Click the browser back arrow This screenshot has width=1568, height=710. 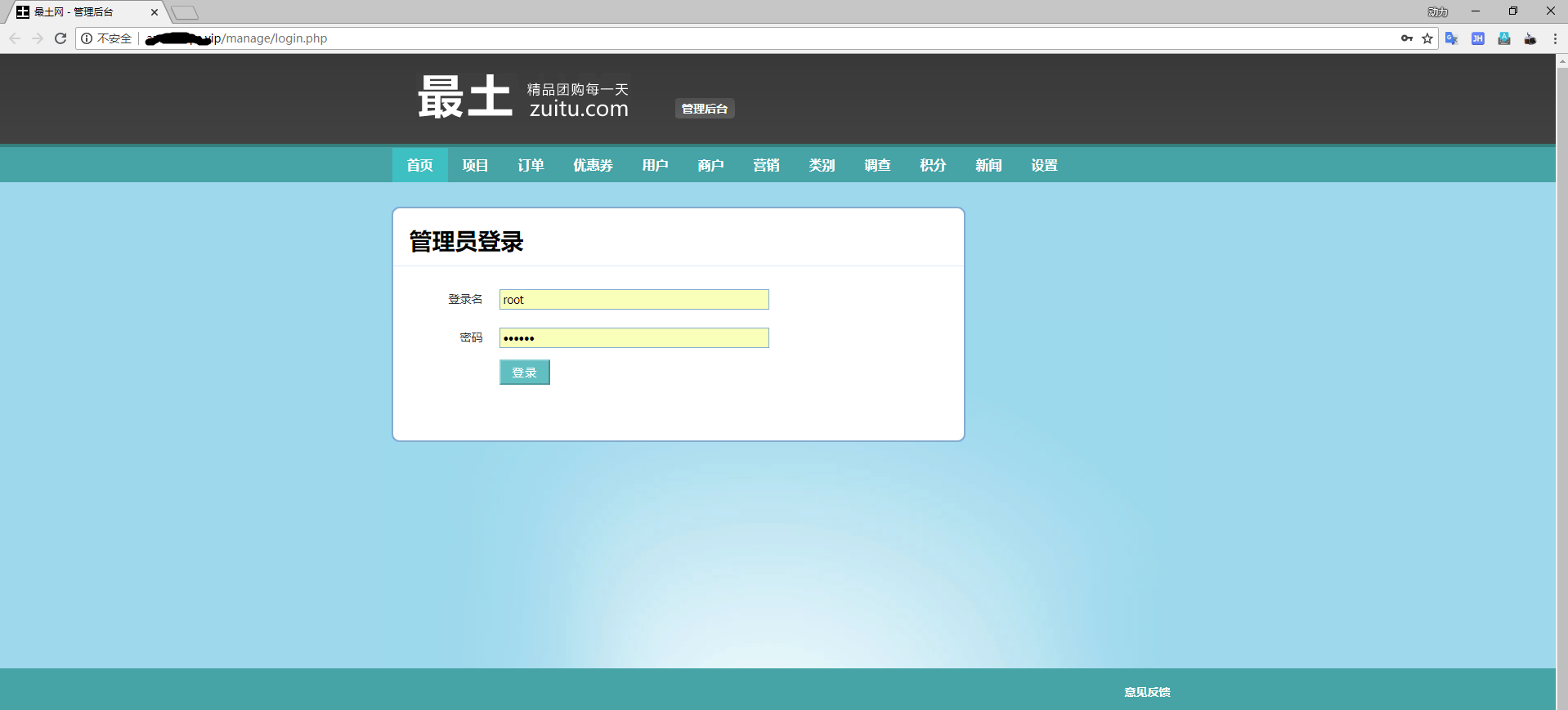click(15, 38)
